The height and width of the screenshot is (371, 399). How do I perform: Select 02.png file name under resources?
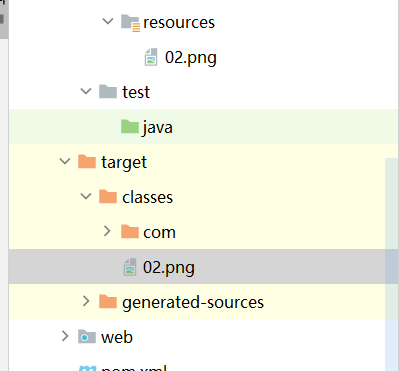[191, 57]
